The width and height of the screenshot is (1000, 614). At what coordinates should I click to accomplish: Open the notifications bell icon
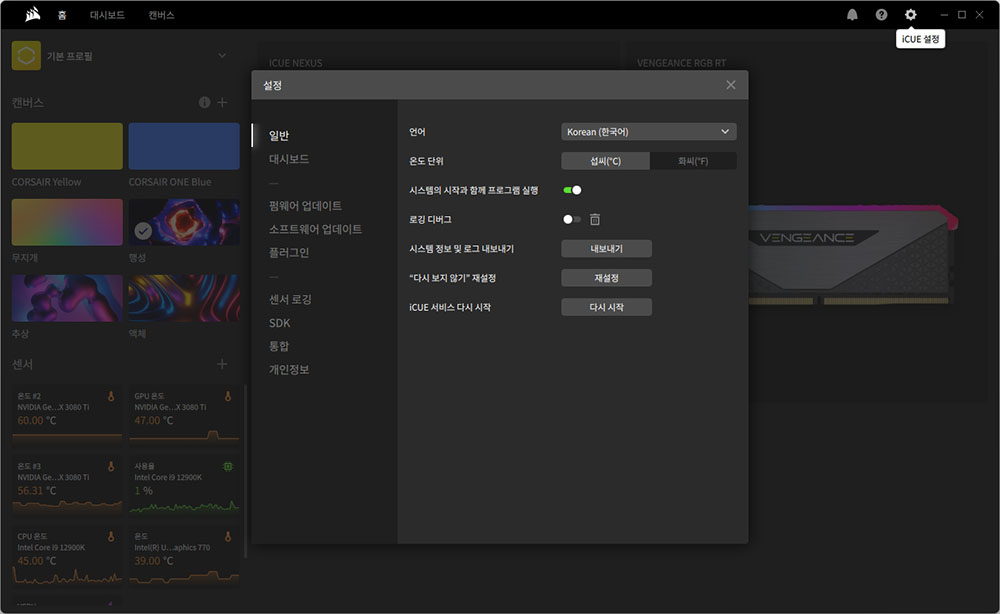point(852,15)
